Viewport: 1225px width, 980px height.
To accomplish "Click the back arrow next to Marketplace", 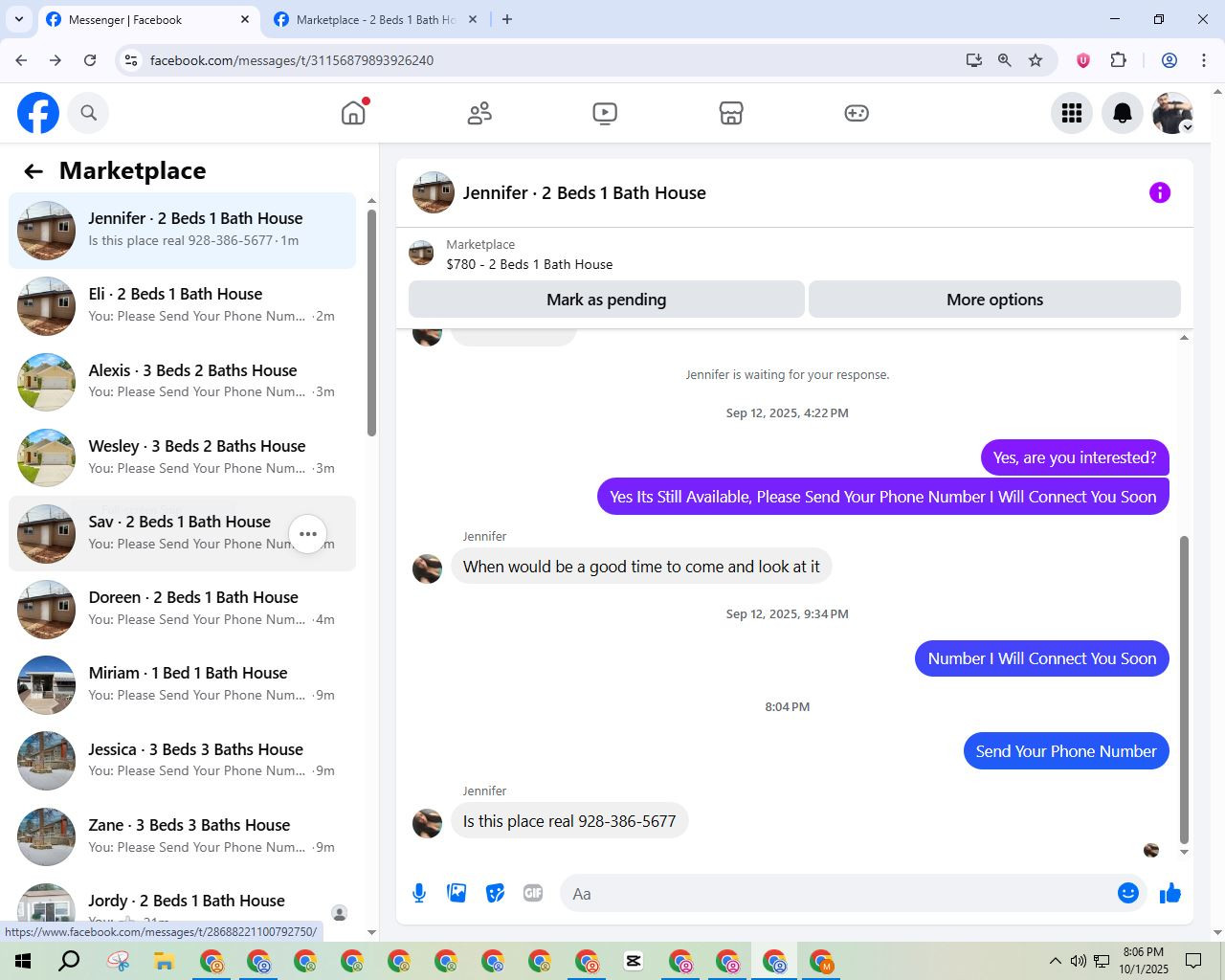I will tap(33, 171).
